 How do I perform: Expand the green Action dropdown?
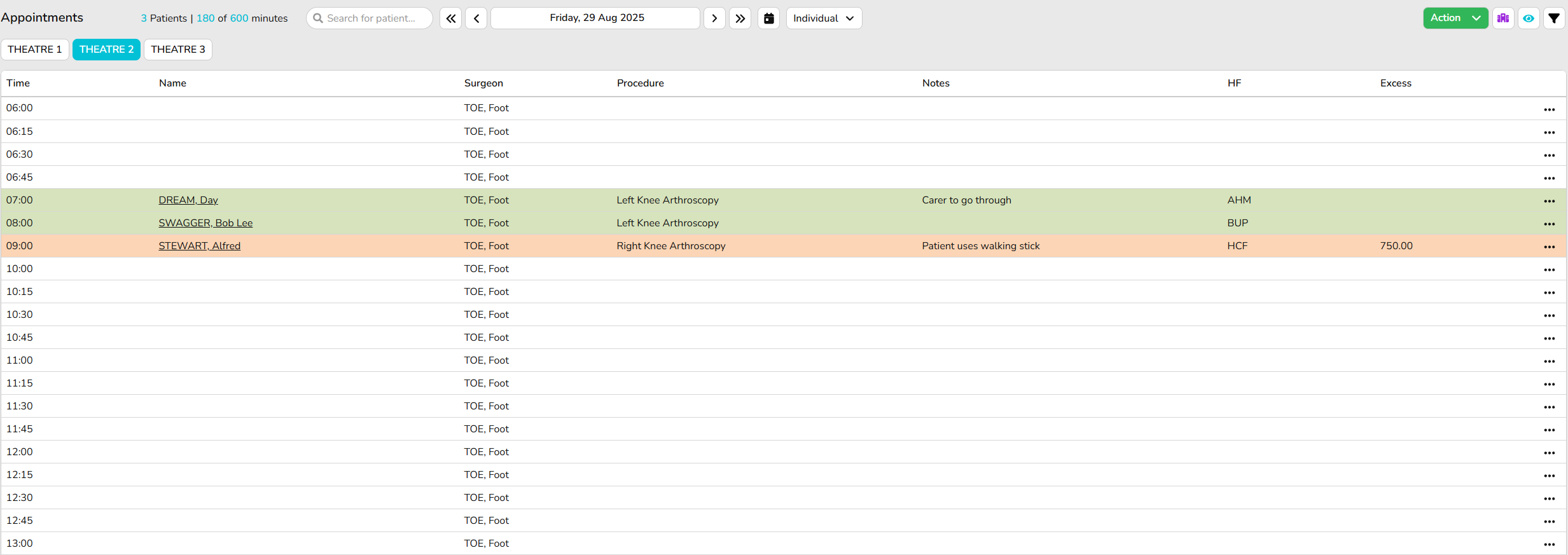coord(1455,18)
